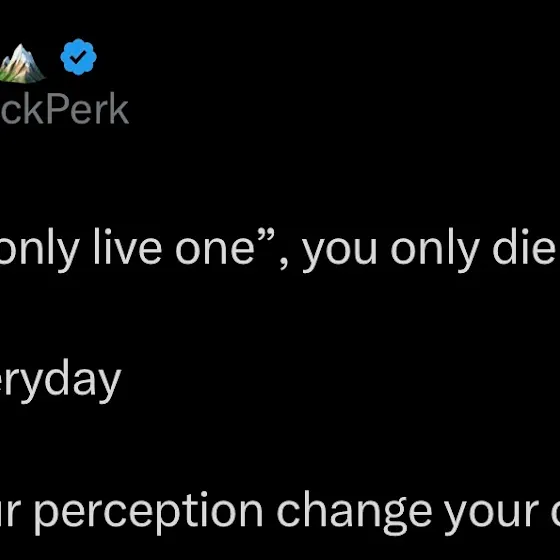This screenshot has height=560, width=560.
Task: Click the letter "k" ending the gray handle
Action: [119, 109]
